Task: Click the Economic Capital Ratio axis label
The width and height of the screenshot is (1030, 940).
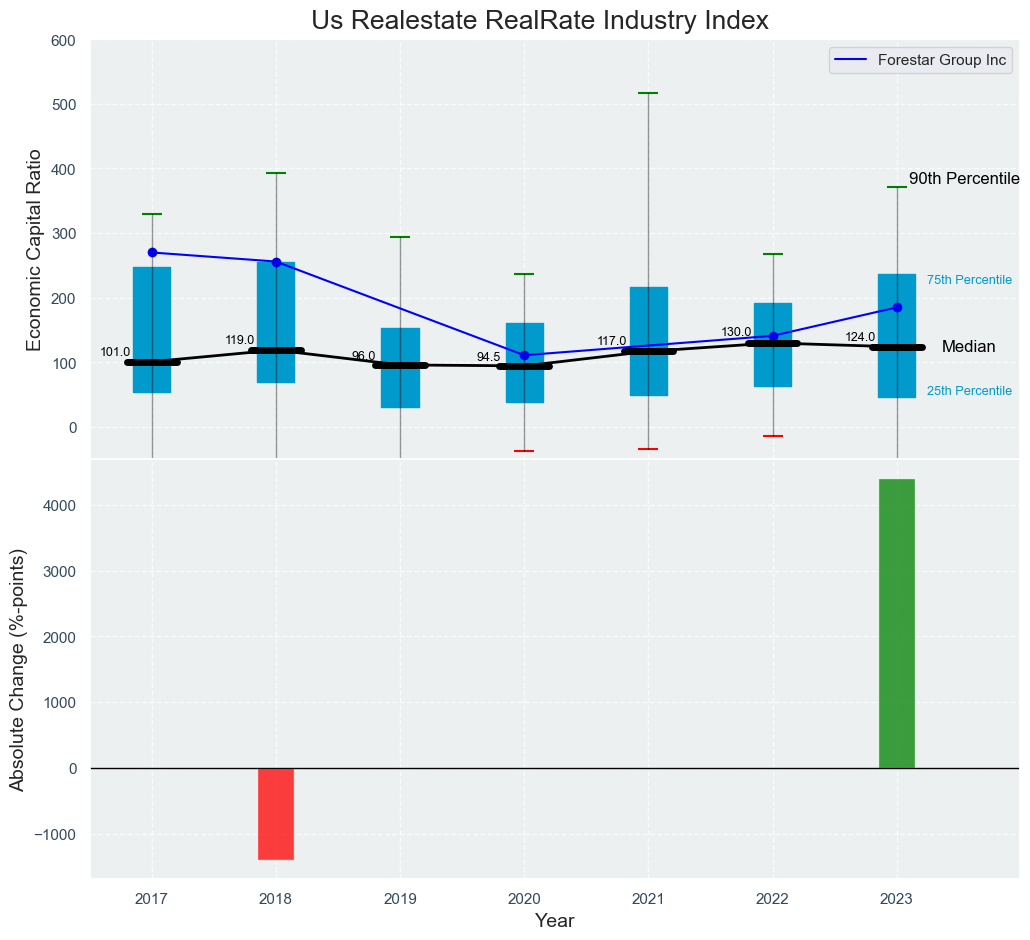Action: [34, 249]
